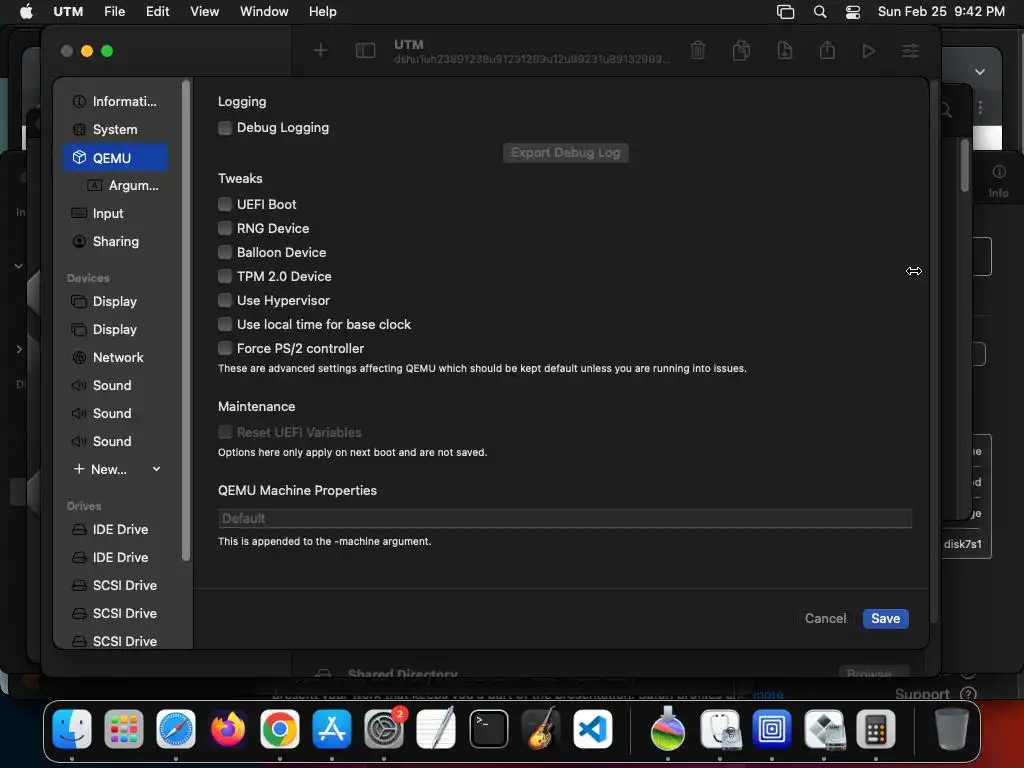Screen dimensions: 1024x768
Task: Click the play run VM icon
Action: (868, 50)
